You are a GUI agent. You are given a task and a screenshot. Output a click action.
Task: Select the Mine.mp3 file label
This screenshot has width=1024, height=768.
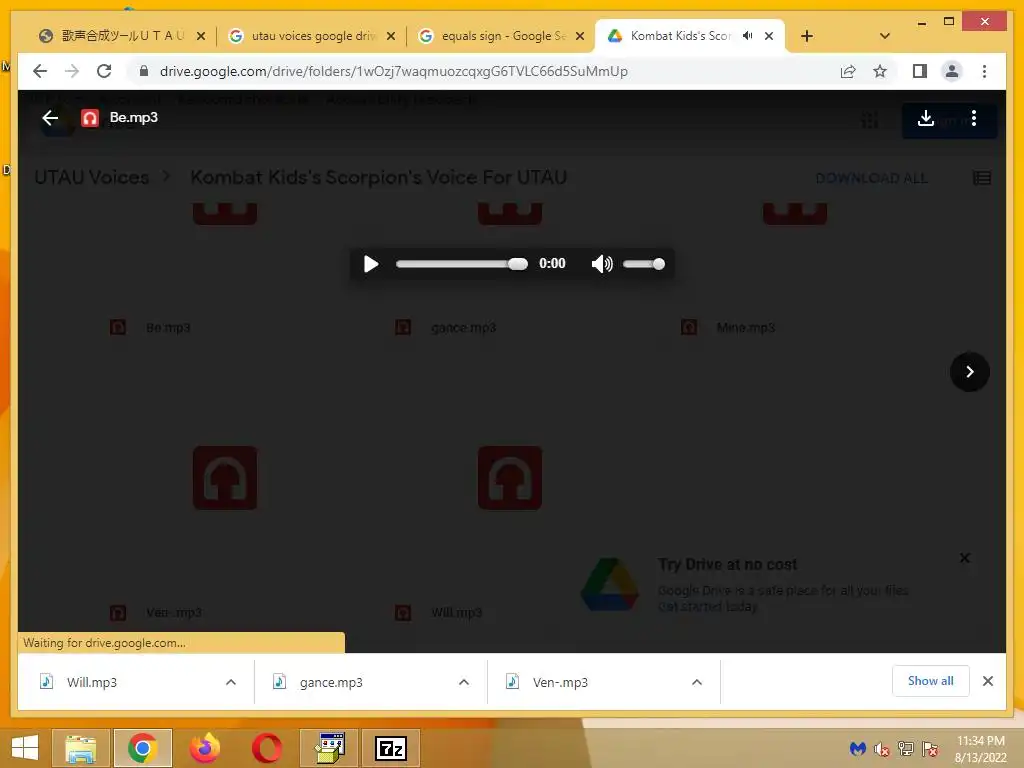745,328
